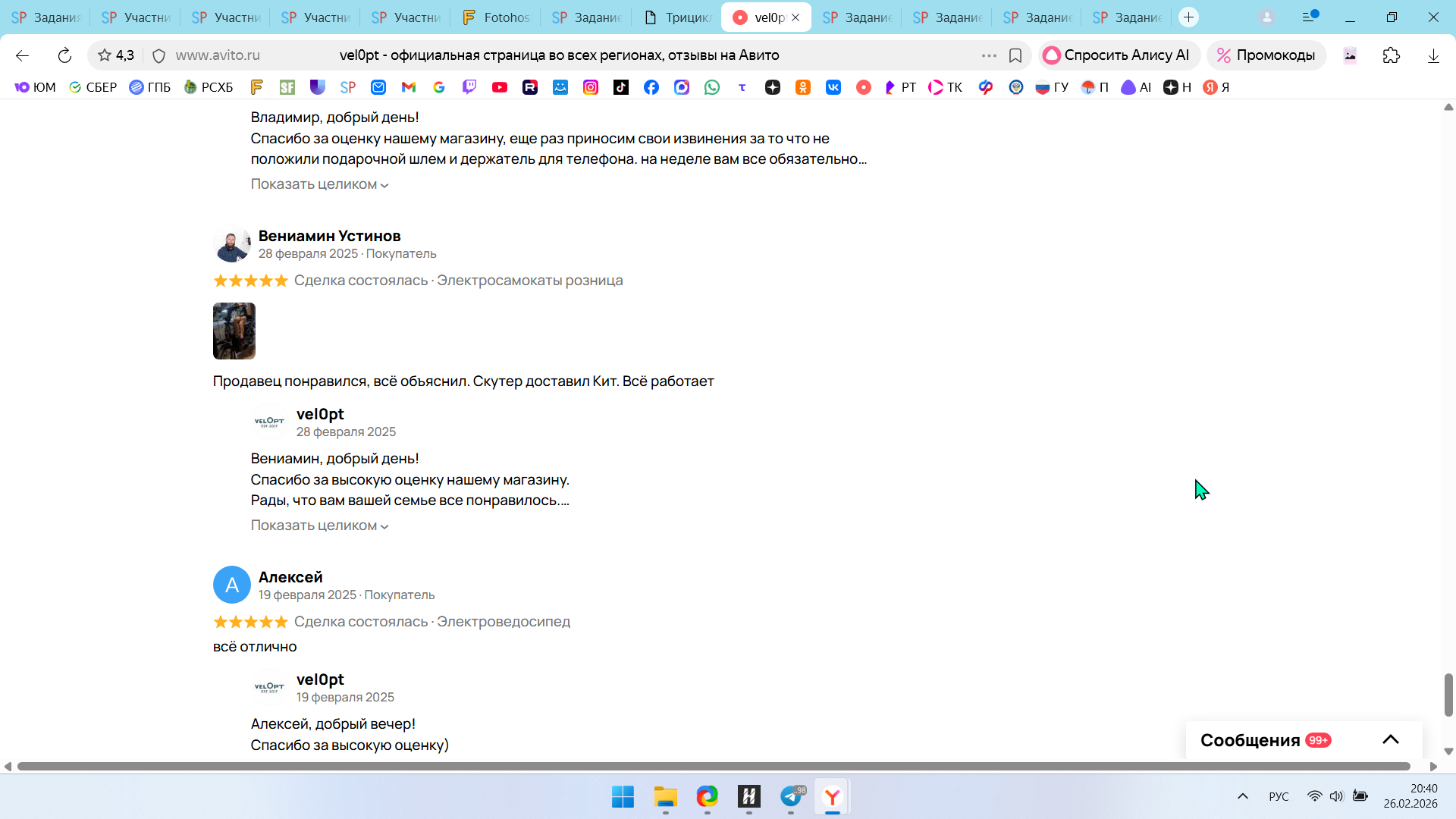Open the extensions puzzle icon
This screenshot has width=1456, height=819.
click(1391, 55)
